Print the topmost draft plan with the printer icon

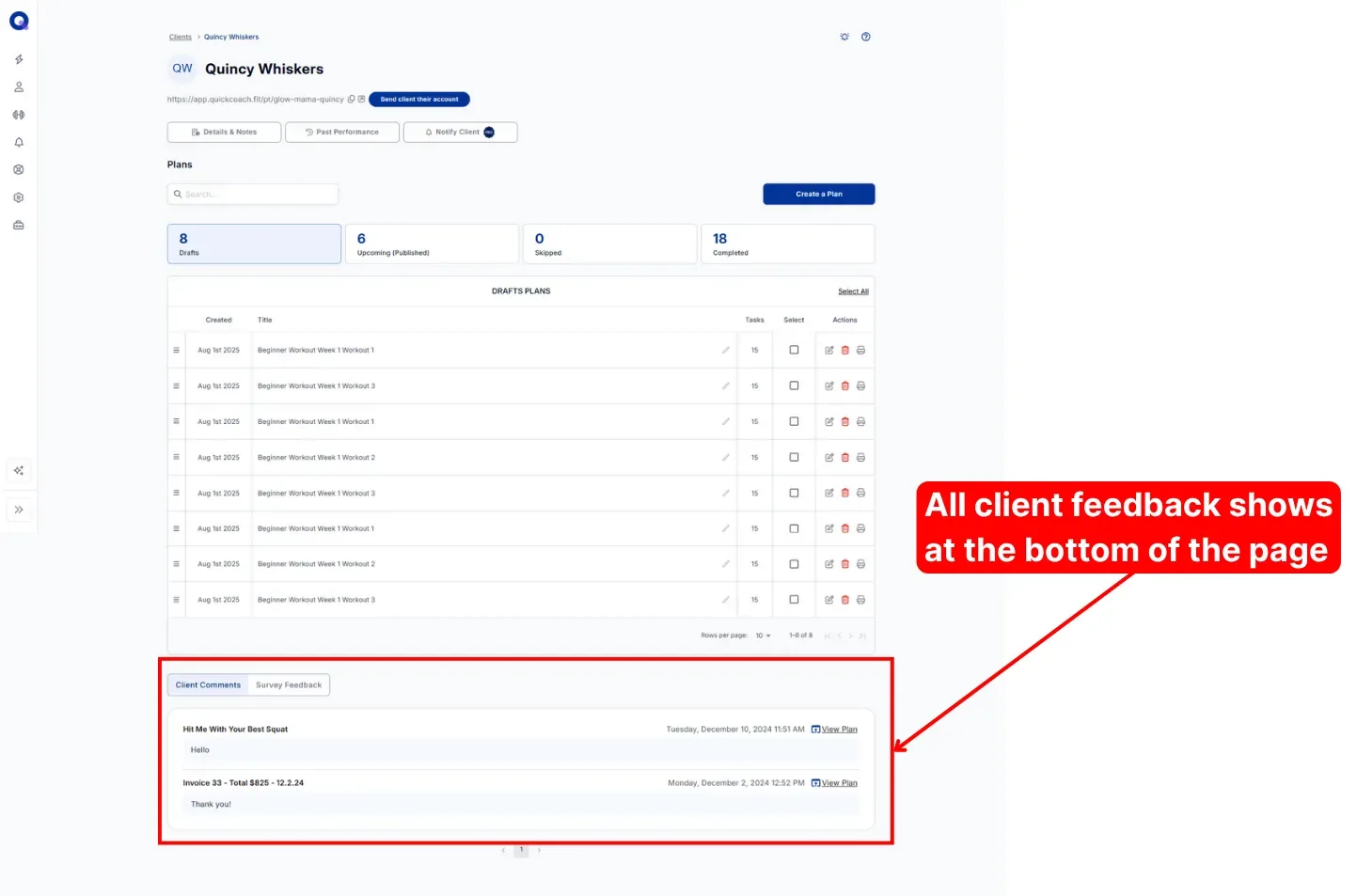tap(860, 350)
